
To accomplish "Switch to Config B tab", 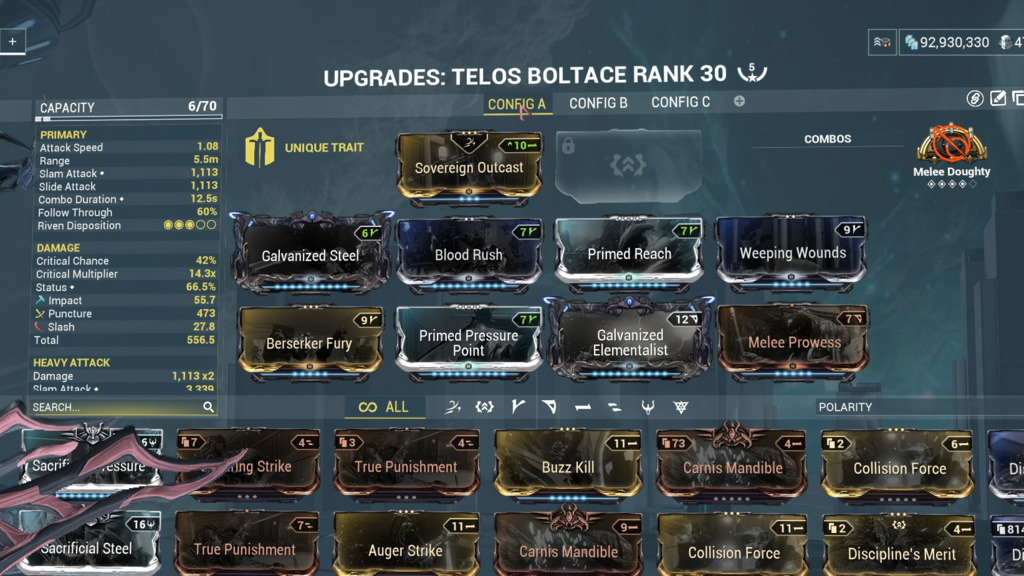I will click(598, 103).
